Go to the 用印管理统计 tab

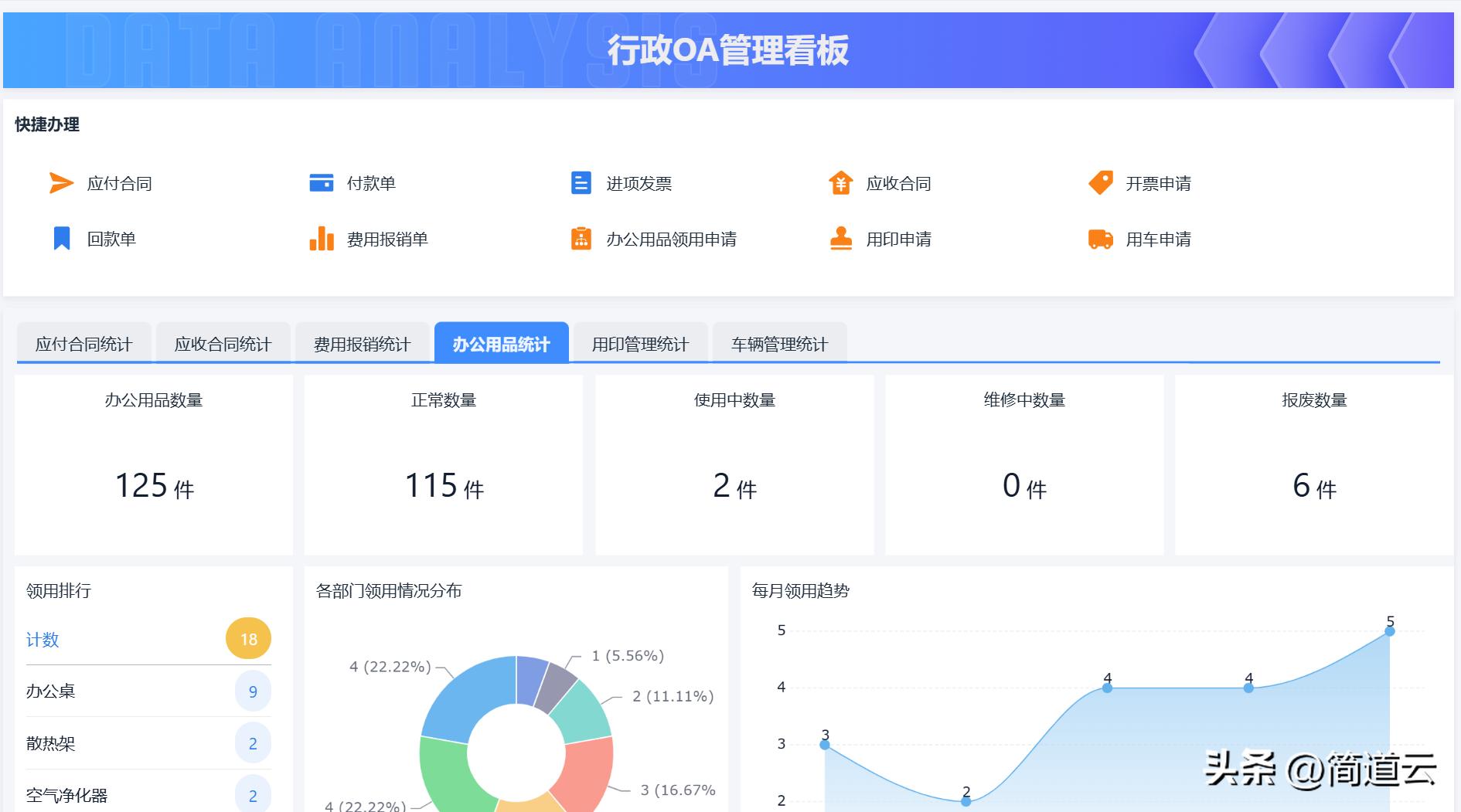[x=640, y=344]
